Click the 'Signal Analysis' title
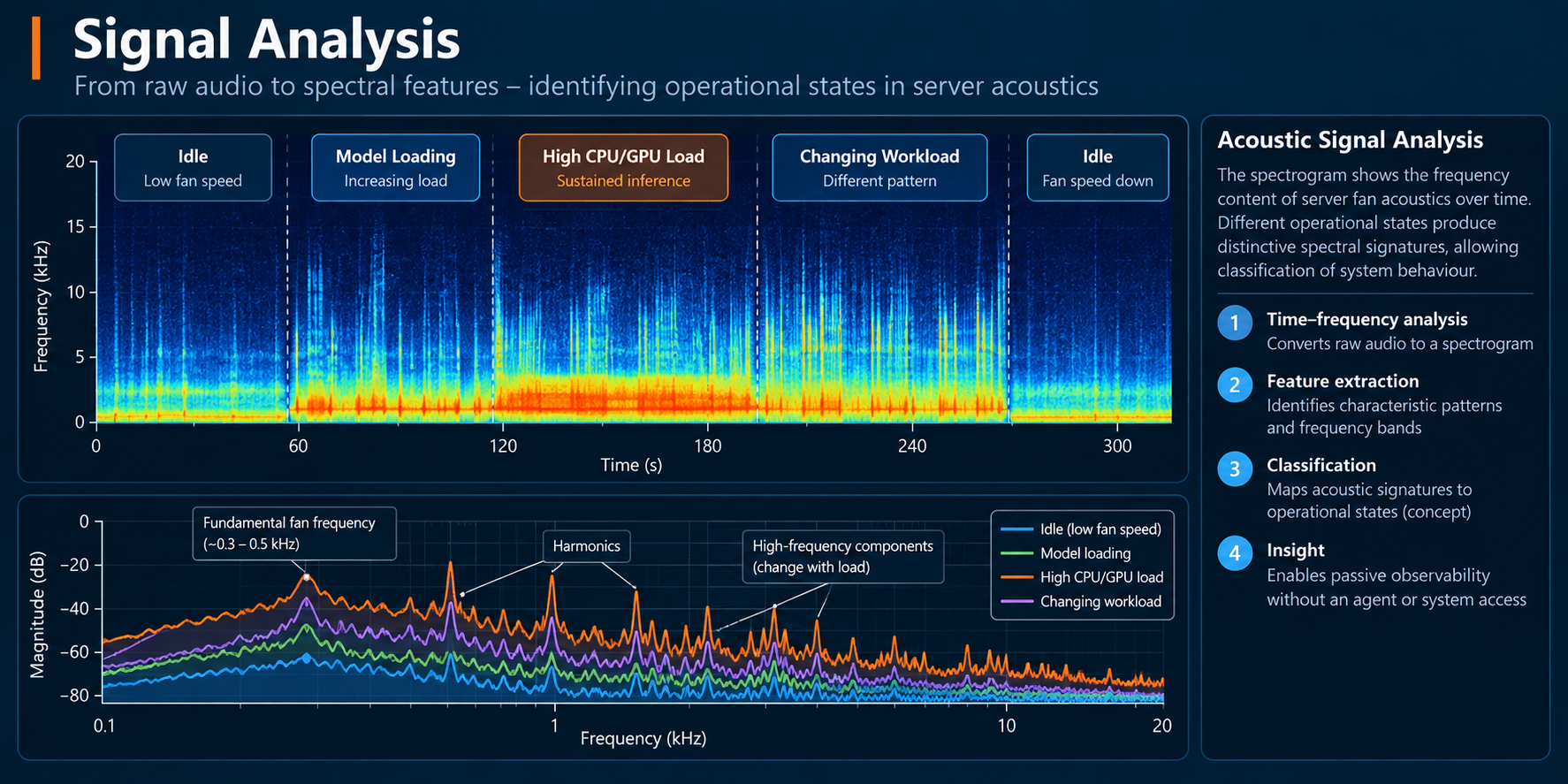The image size is (1568, 784). point(266,40)
